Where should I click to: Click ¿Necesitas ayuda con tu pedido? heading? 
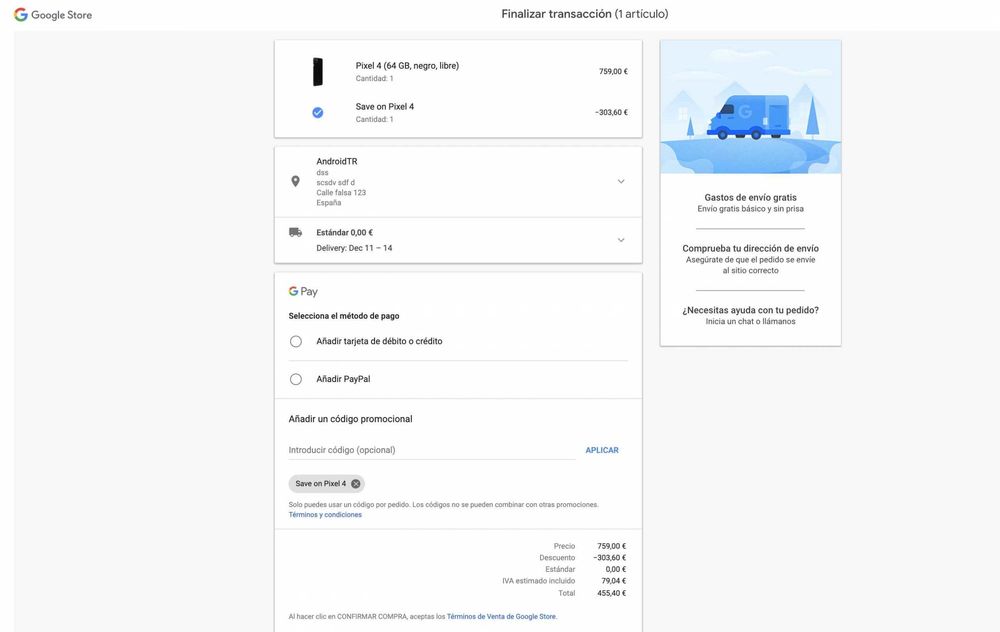tap(750, 310)
